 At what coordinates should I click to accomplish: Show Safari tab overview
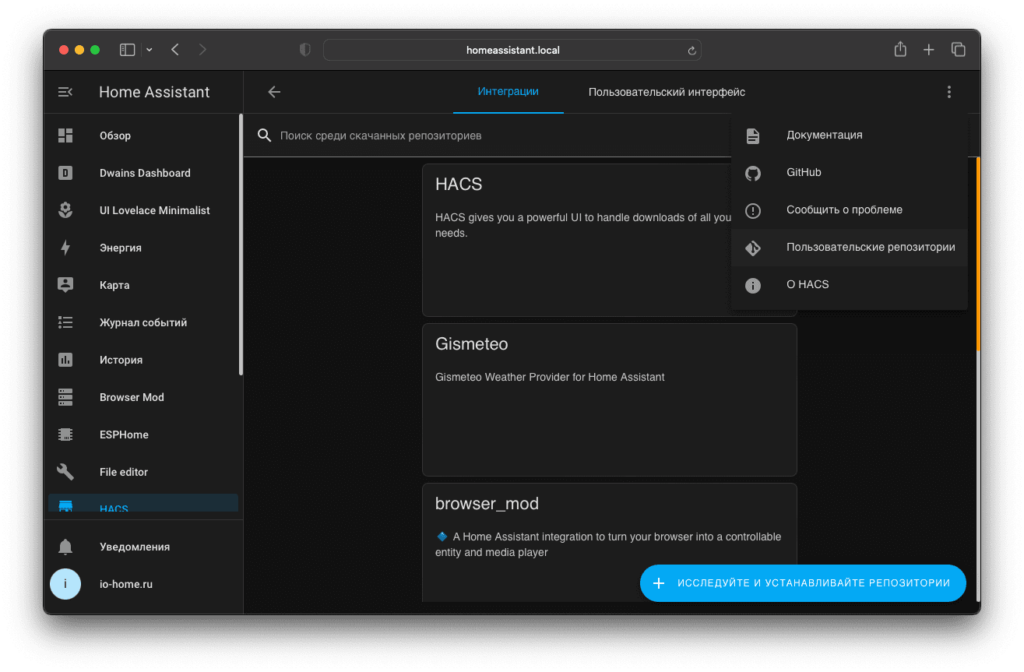point(958,50)
